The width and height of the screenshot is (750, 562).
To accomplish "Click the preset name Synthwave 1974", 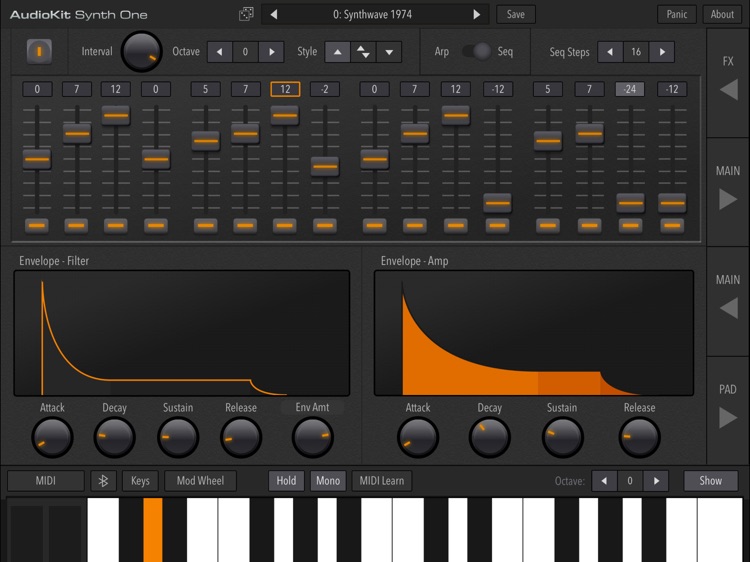I will pos(373,14).
